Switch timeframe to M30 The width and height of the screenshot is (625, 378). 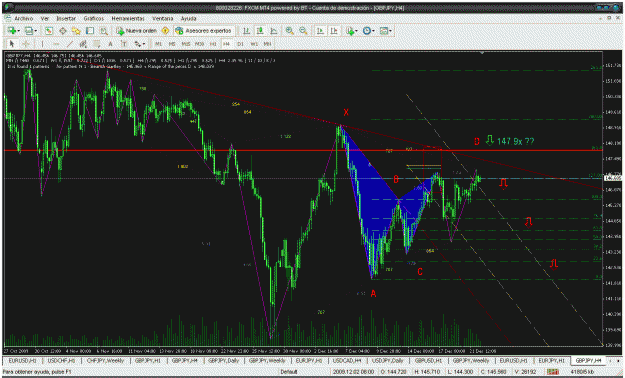199,44
